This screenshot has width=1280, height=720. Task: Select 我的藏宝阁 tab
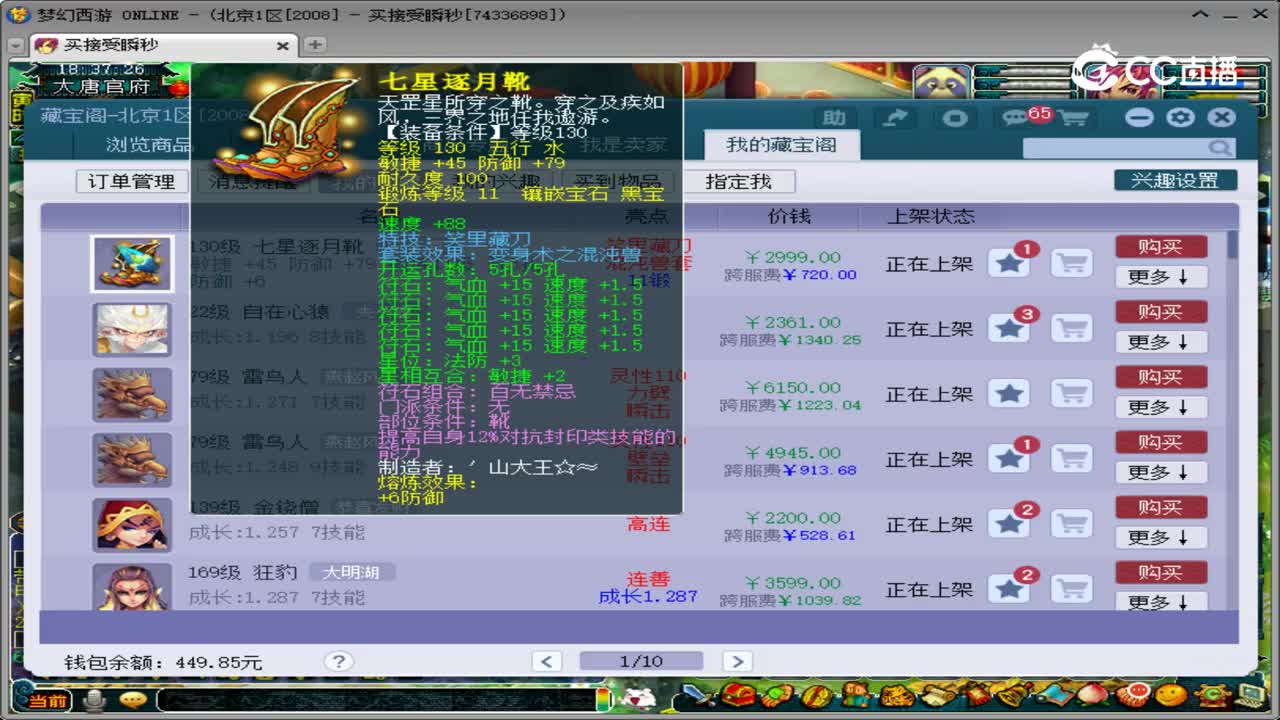(x=780, y=145)
